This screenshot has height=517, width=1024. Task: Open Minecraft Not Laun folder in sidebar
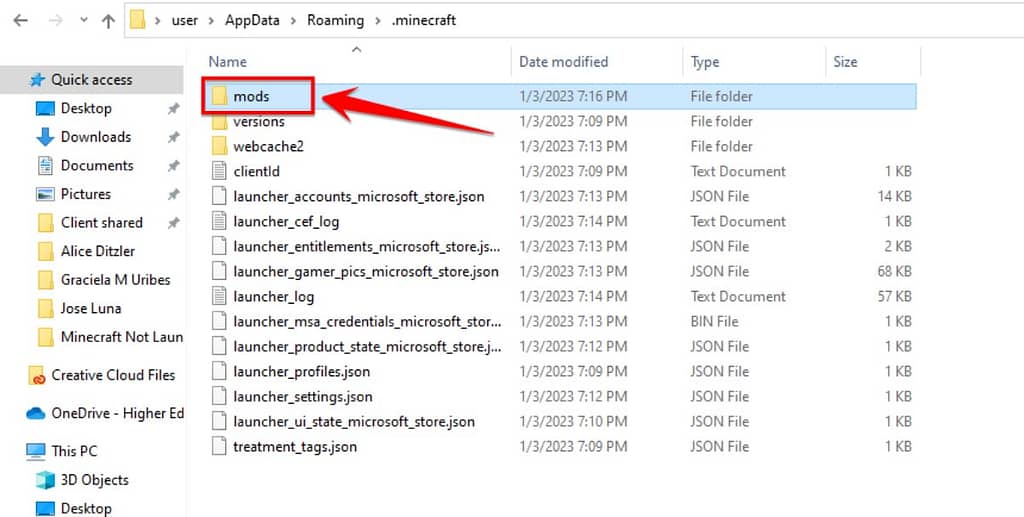click(x=121, y=337)
